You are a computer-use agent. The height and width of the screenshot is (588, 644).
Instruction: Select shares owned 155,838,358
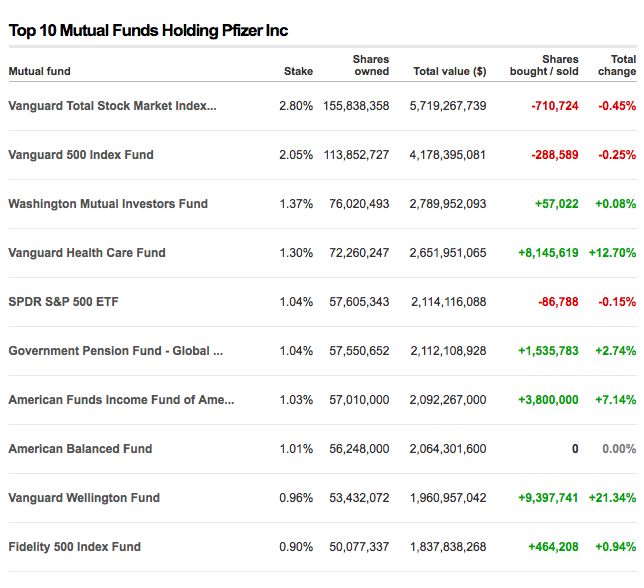coord(356,106)
